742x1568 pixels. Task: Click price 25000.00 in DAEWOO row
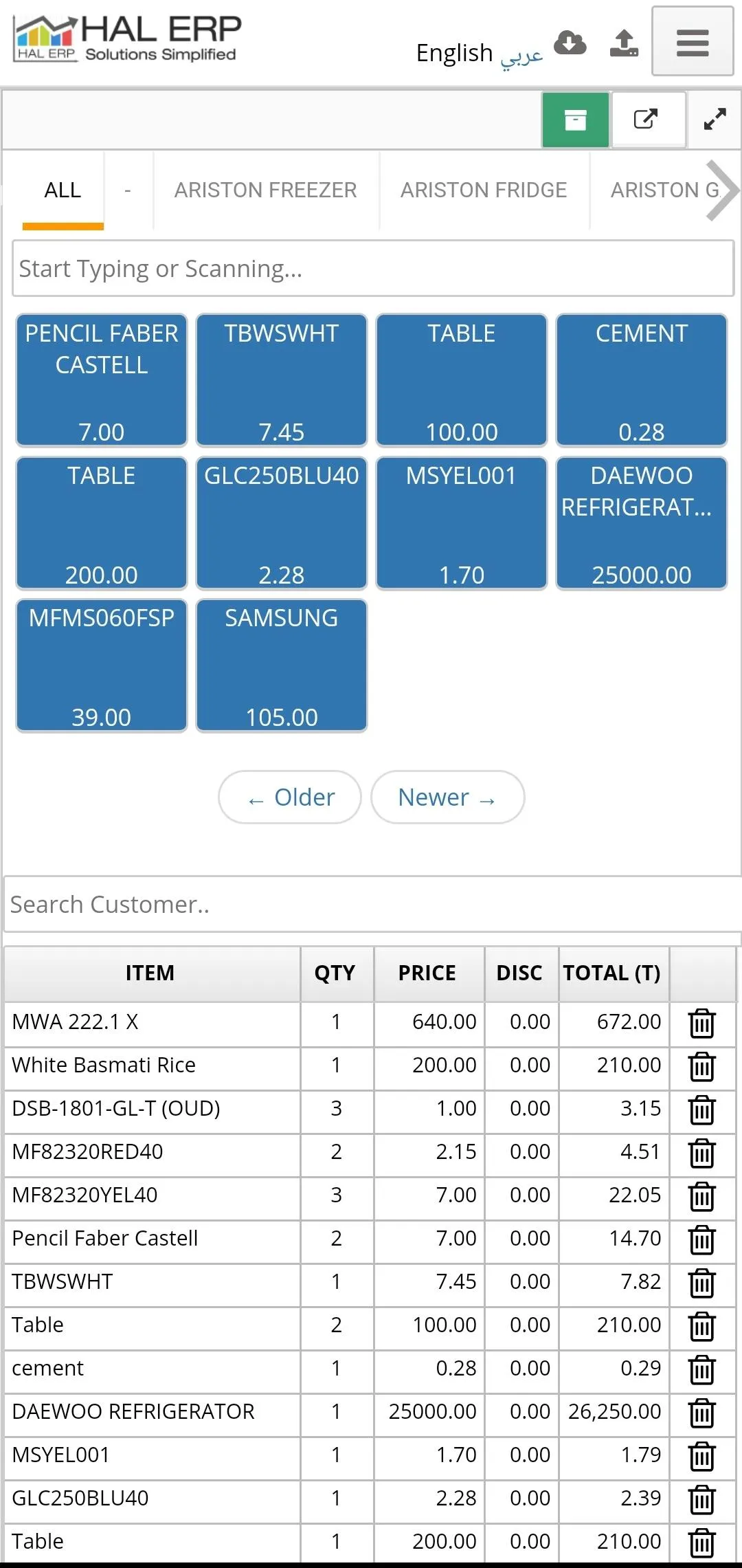(432, 1412)
